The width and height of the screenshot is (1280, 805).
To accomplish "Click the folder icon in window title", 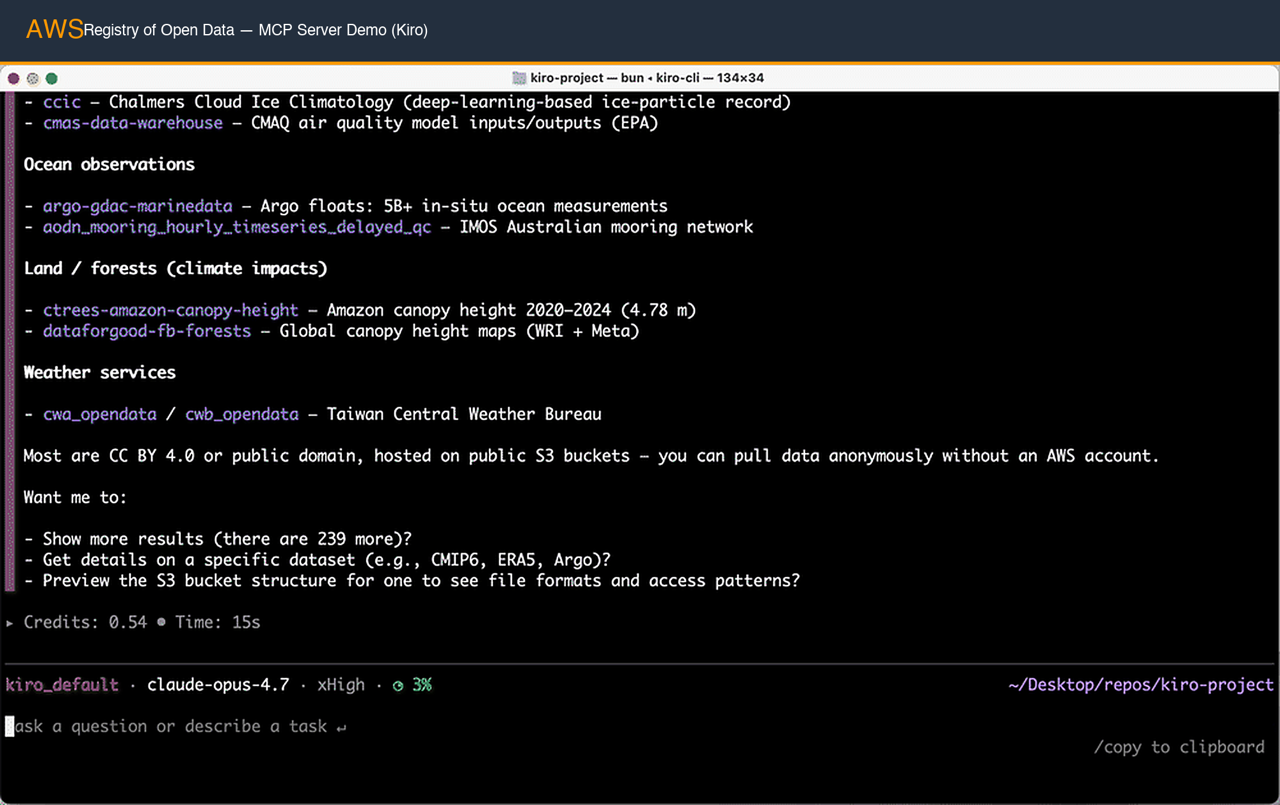I will pyautogui.click(x=519, y=78).
